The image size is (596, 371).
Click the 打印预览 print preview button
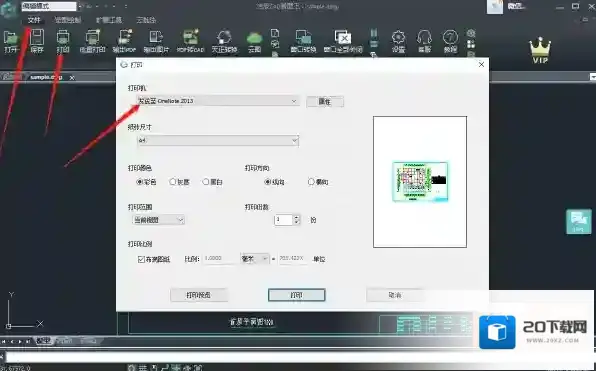pos(199,295)
